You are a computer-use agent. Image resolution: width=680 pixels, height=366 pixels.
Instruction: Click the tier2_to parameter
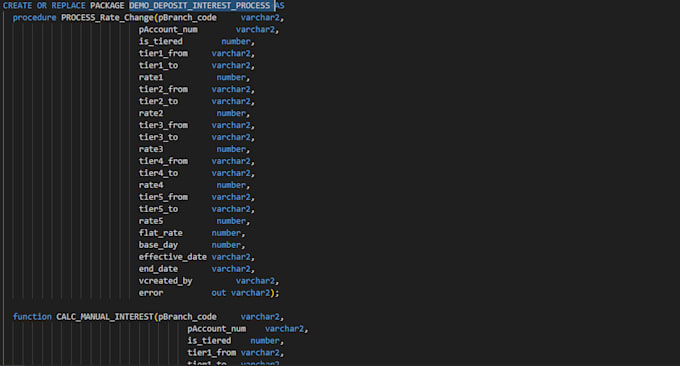pyautogui.click(x=158, y=101)
